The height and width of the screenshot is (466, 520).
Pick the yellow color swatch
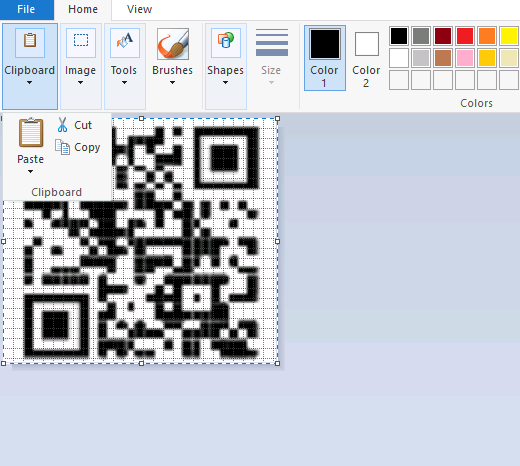pyautogui.click(x=509, y=36)
